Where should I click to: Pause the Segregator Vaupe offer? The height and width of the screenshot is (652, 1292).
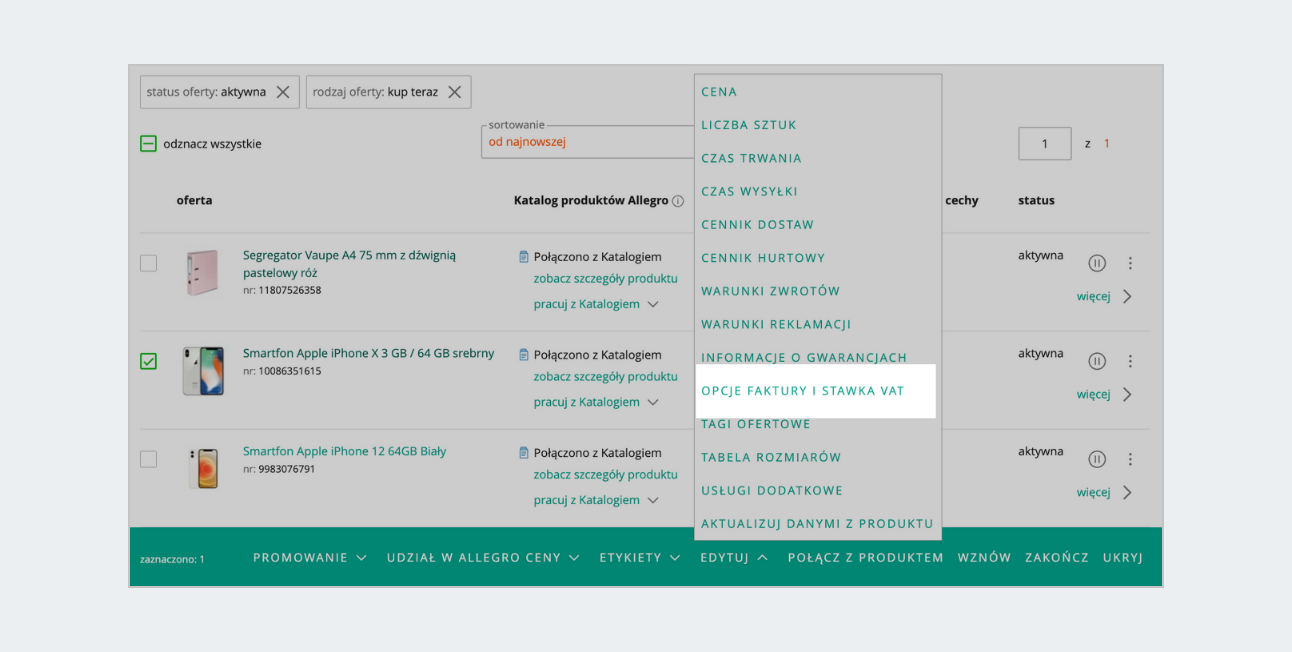pos(1097,263)
